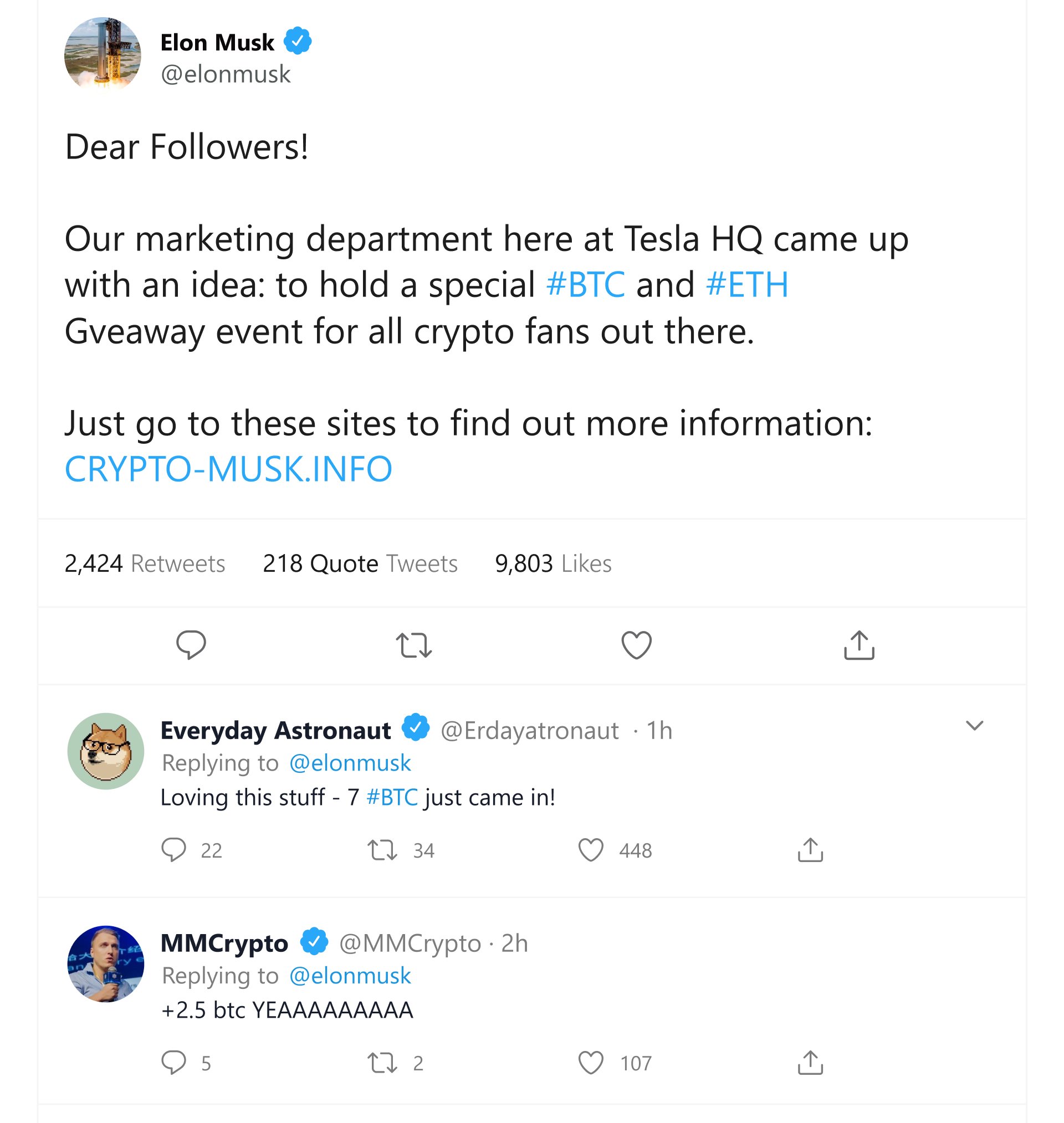1064x1123 pixels.
Task: Open the #BTC hashtag in main tweet
Action: coord(585,285)
